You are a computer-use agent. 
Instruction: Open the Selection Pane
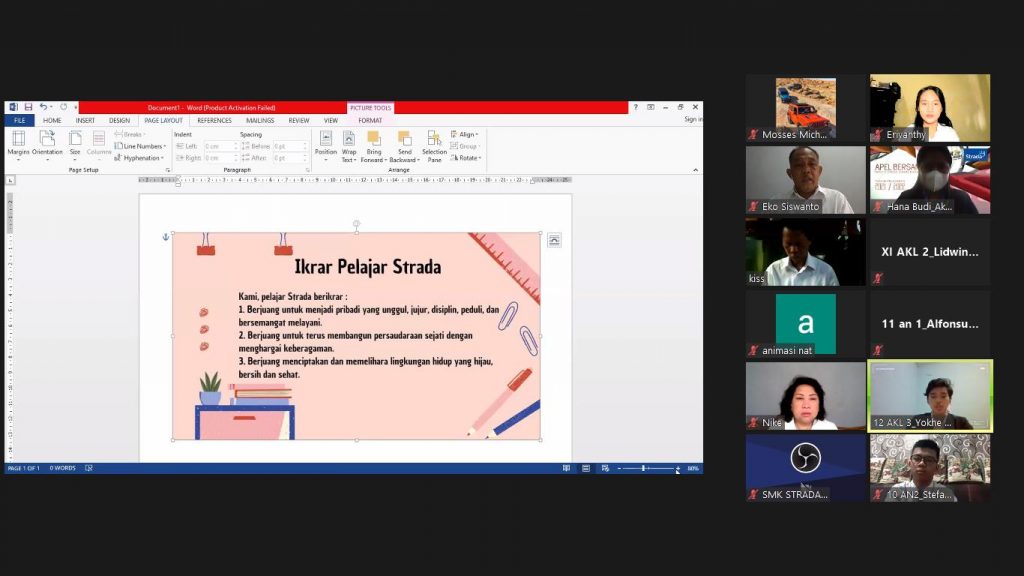point(434,145)
